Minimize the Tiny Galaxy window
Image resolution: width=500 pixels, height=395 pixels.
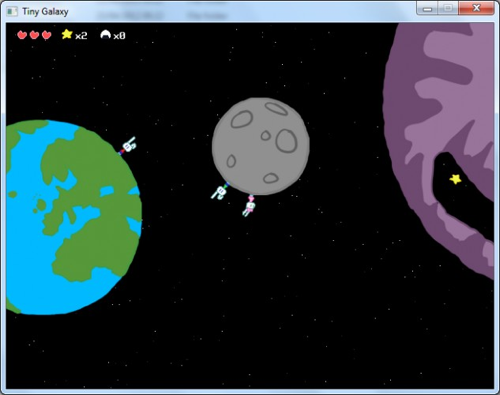427,8
